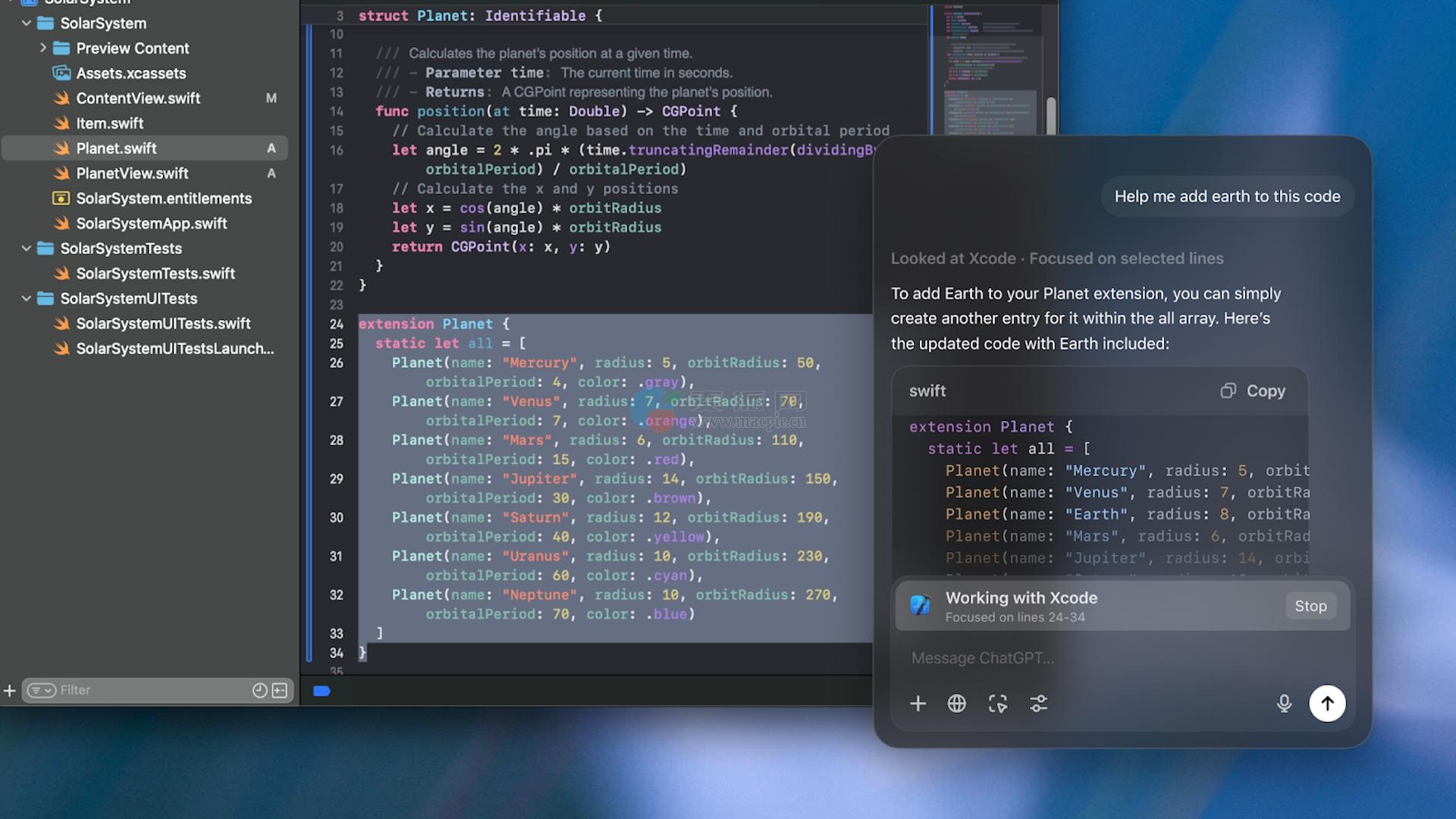The image size is (1456, 819).
Task: Click the globe web search icon
Action: click(957, 704)
